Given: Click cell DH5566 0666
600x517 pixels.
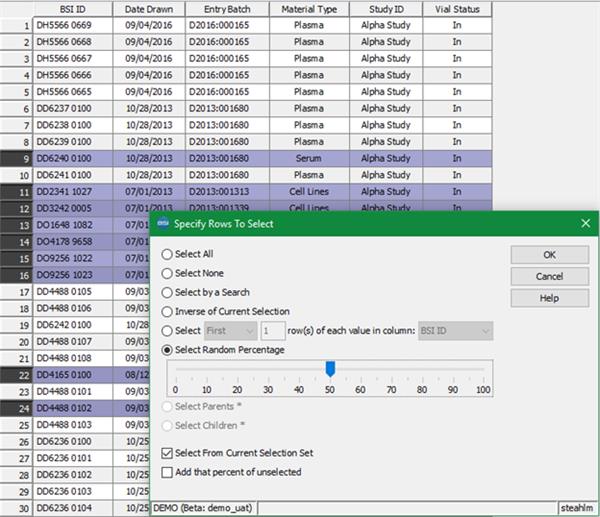Looking at the screenshot, I should [x=73, y=75].
